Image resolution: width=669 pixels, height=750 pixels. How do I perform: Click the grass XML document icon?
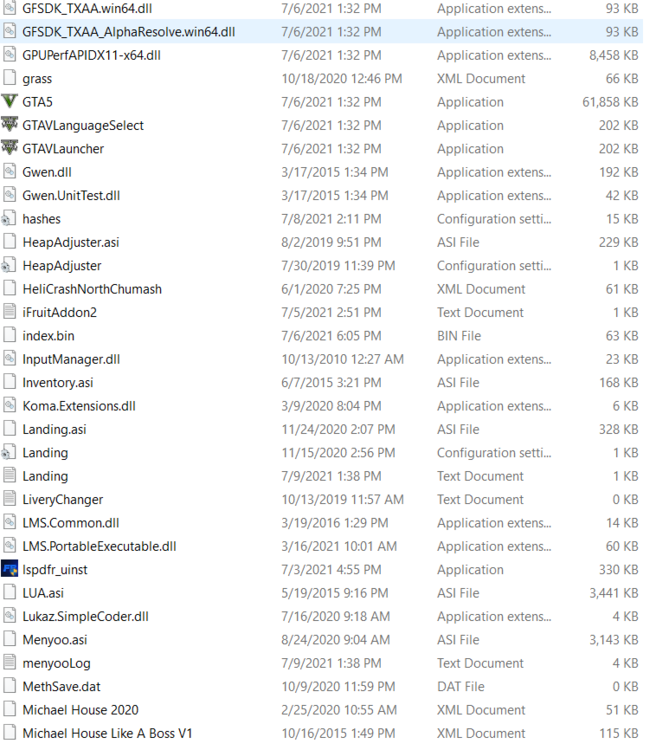coord(10,78)
